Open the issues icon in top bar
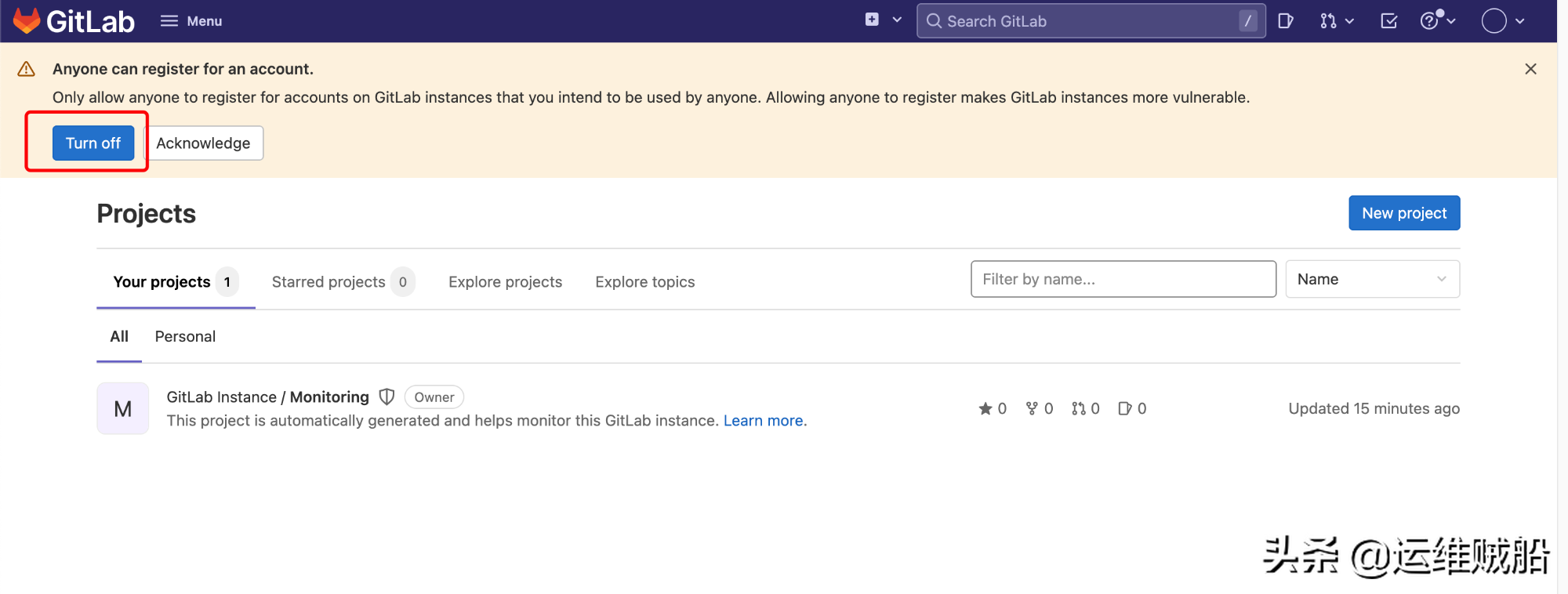The width and height of the screenshot is (1568, 594). (x=1286, y=21)
